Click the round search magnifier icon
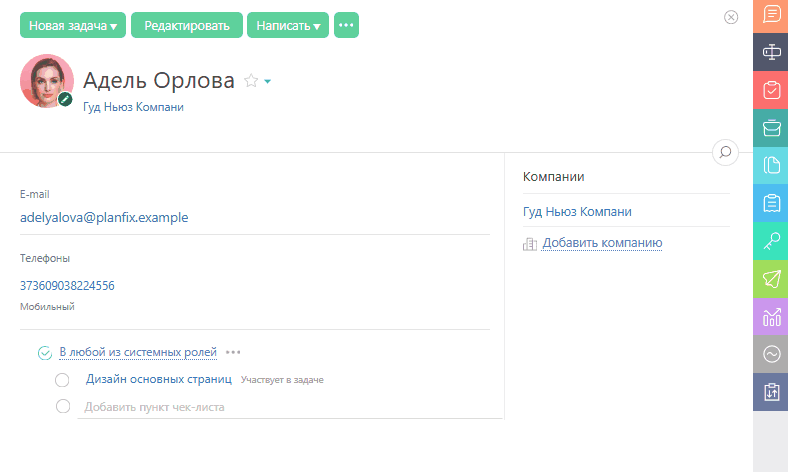The width and height of the screenshot is (788, 472). click(x=725, y=152)
